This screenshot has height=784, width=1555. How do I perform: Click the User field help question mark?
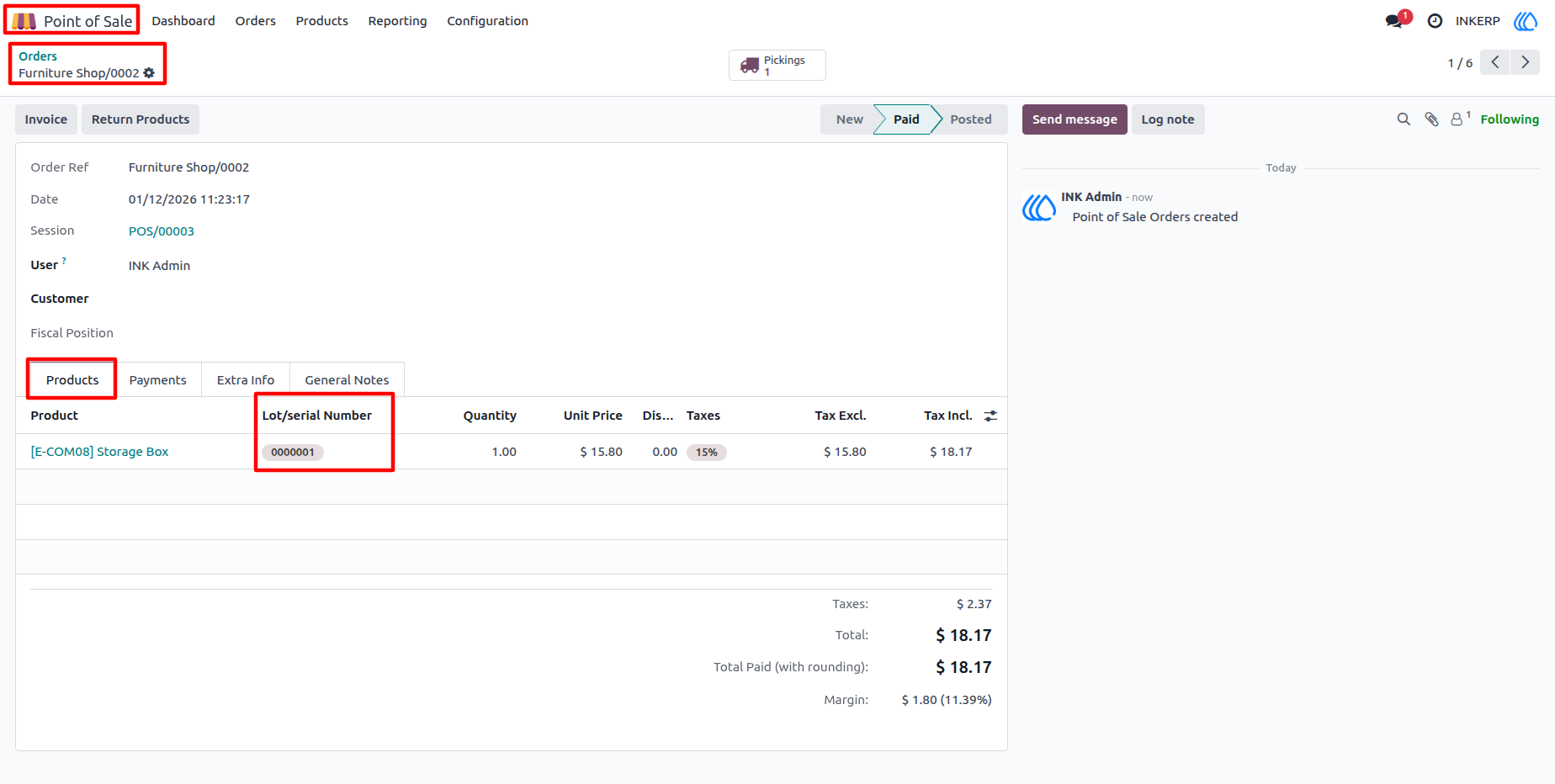(x=64, y=261)
